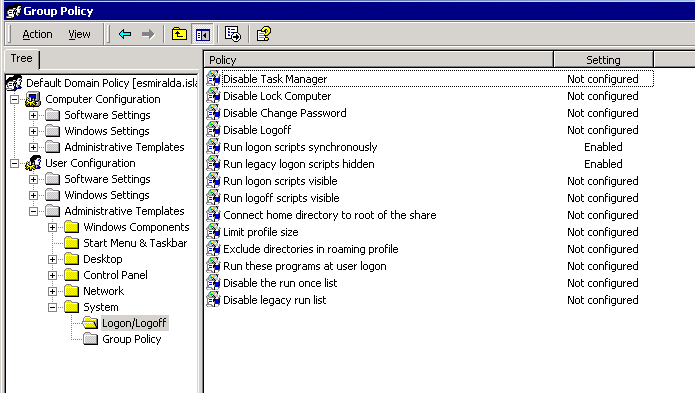Image resolution: width=695 pixels, height=393 pixels.
Task: Click policy icon beside Run logoff scripts visible
Action: (213, 198)
